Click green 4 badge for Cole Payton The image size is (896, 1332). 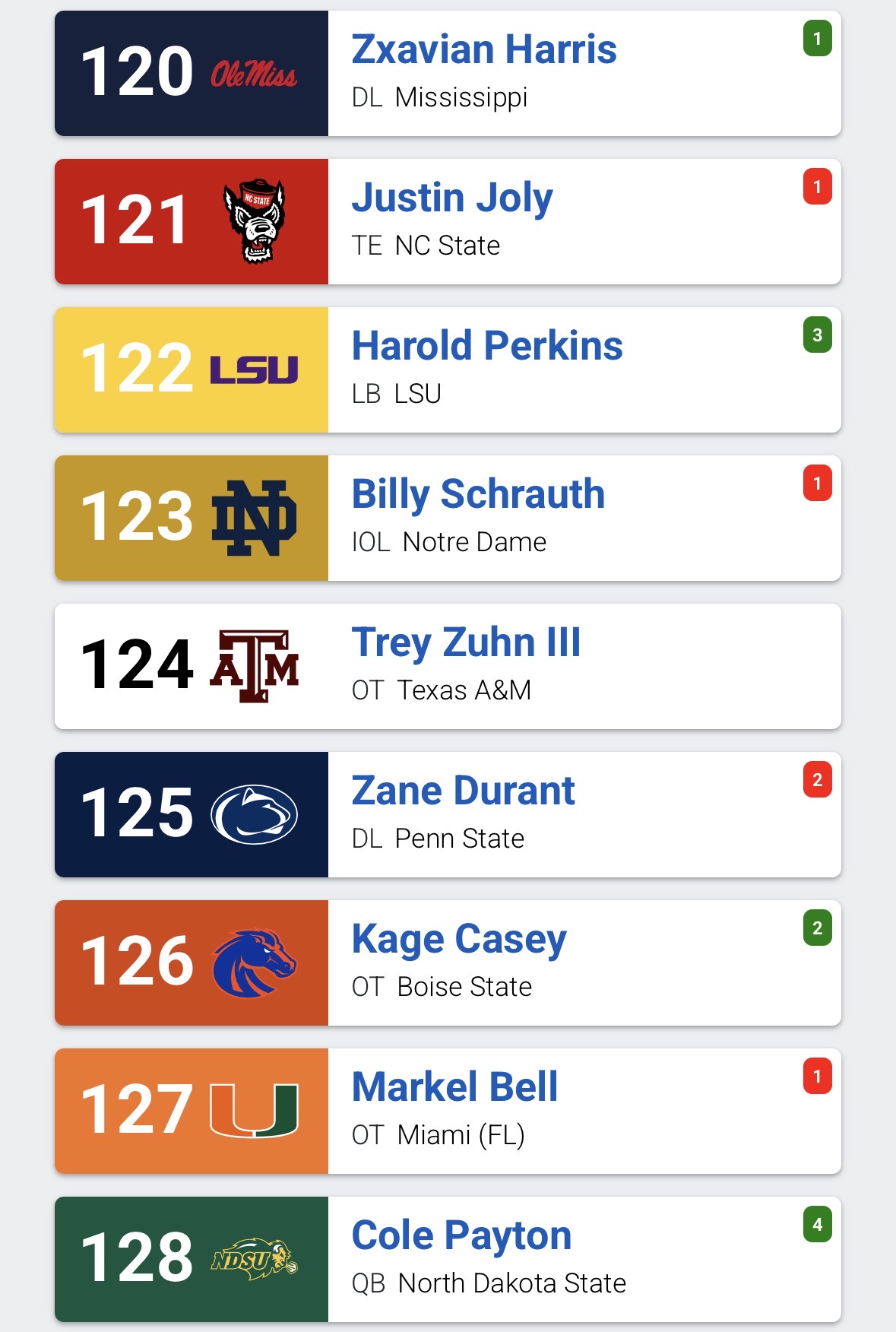pos(817,1225)
